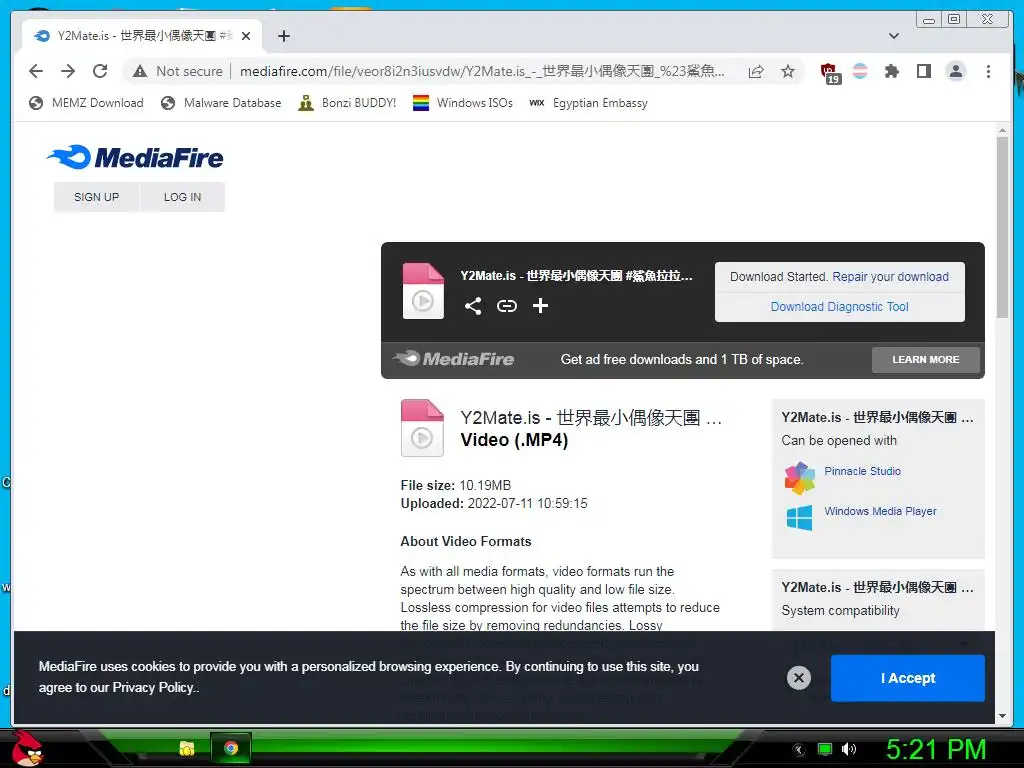Open the Bonzi BUDDY! bookmark
This screenshot has width=1024, height=768.
(x=347, y=103)
